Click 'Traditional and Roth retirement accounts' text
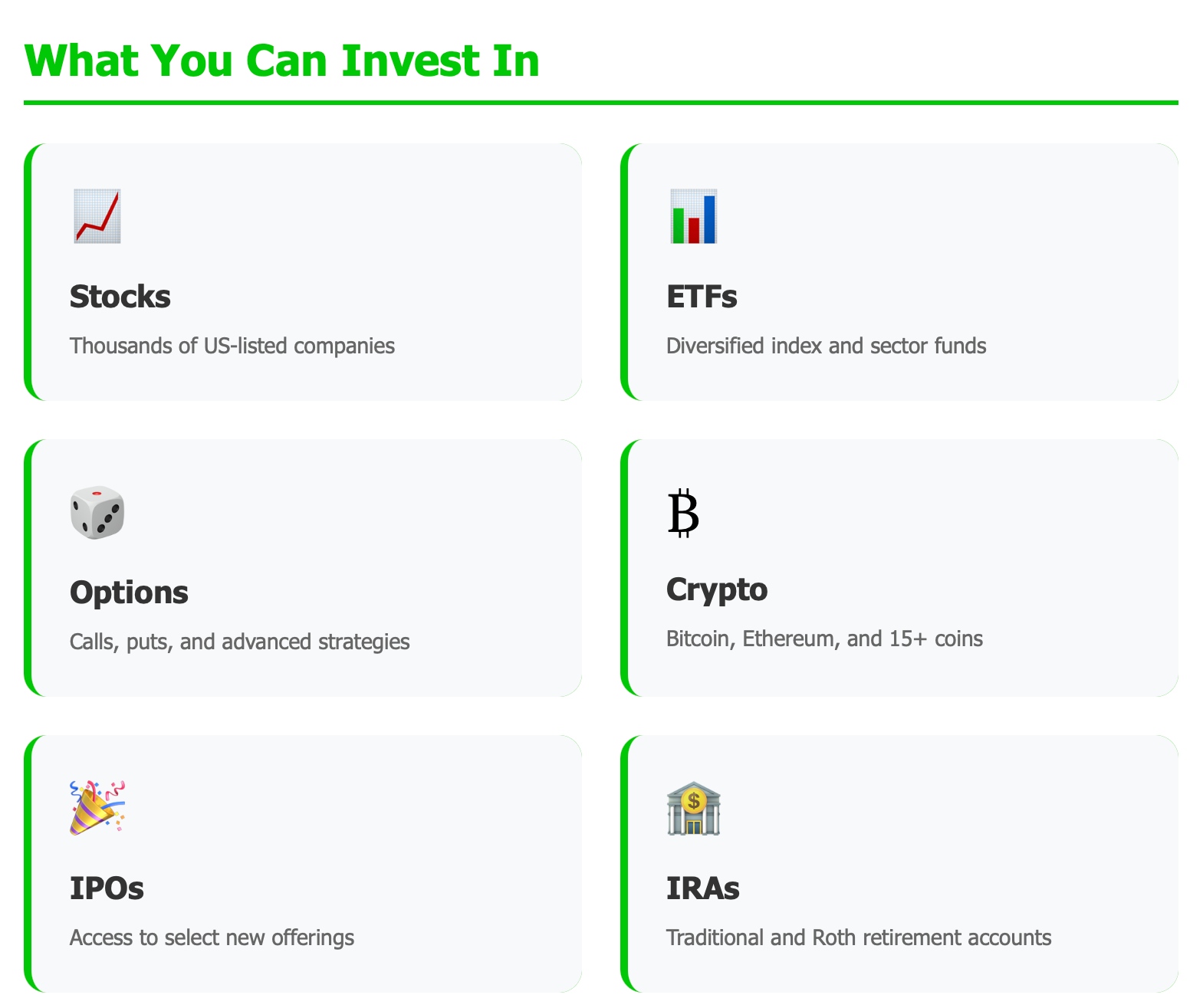Image resolution: width=1203 pixels, height=1008 pixels. point(860,937)
